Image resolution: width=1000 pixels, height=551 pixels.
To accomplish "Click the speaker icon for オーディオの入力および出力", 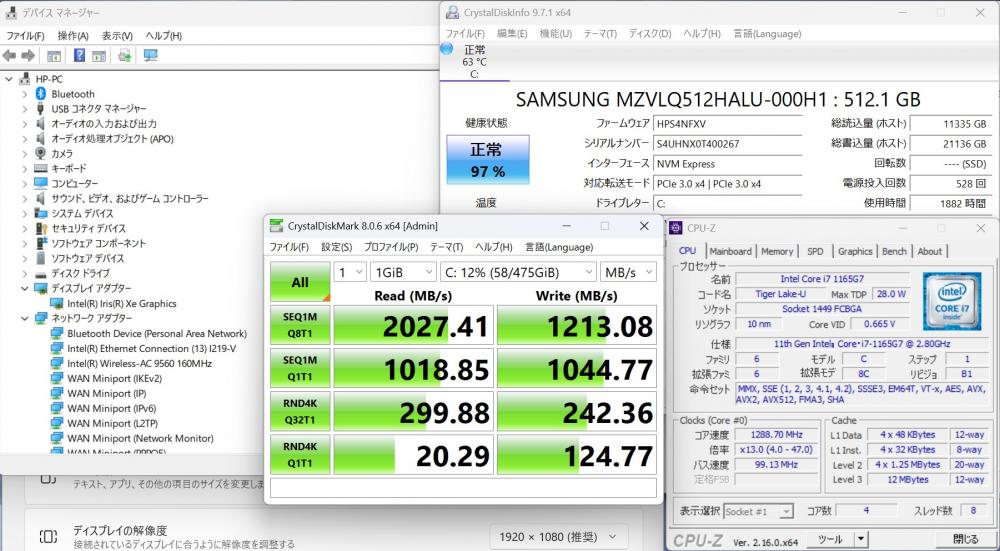I will click(41, 124).
